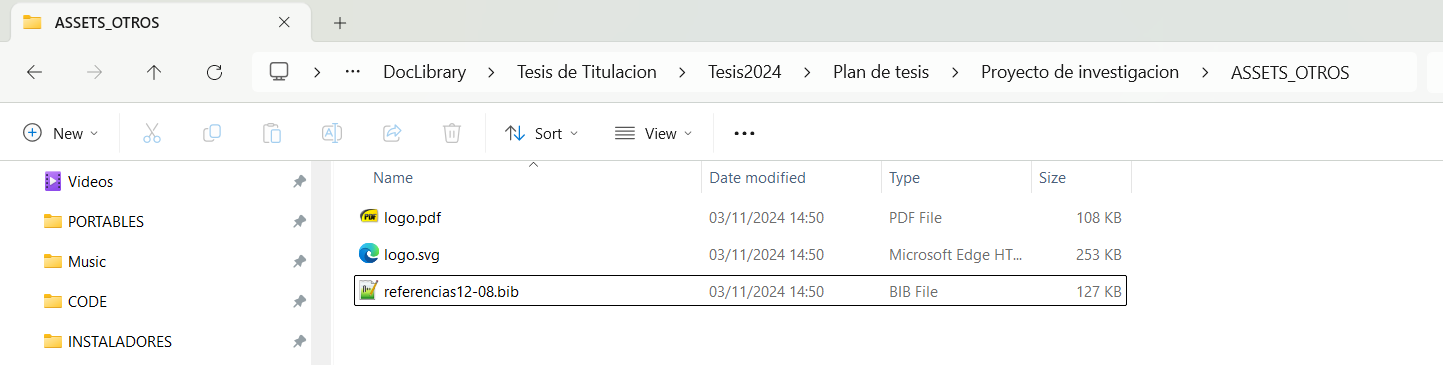Viewport: 1443px width, 365px height.
Task: Click the Paste clipboard icon
Action: coord(272,133)
